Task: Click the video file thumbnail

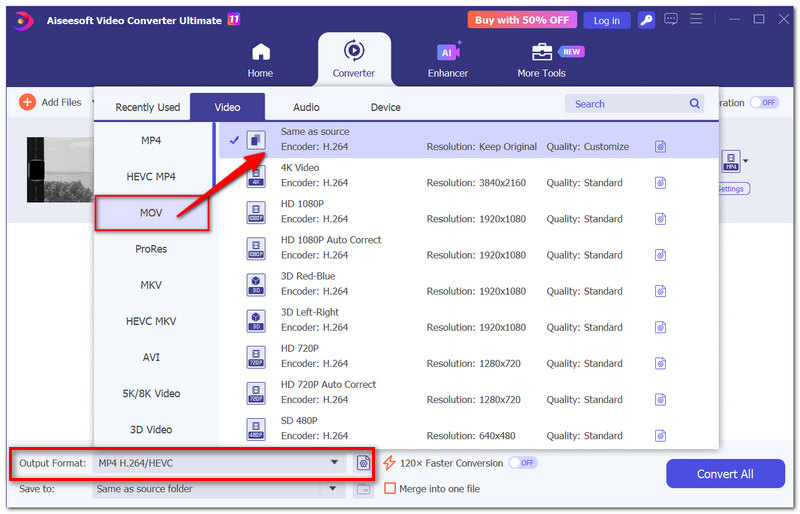Action: point(60,169)
